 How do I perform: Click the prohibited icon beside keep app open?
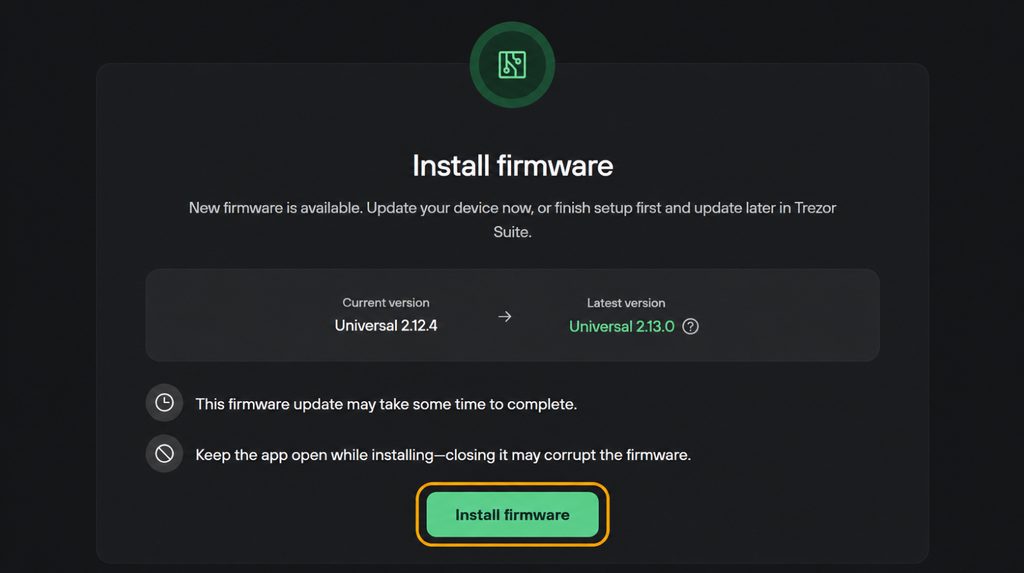click(165, 453)
